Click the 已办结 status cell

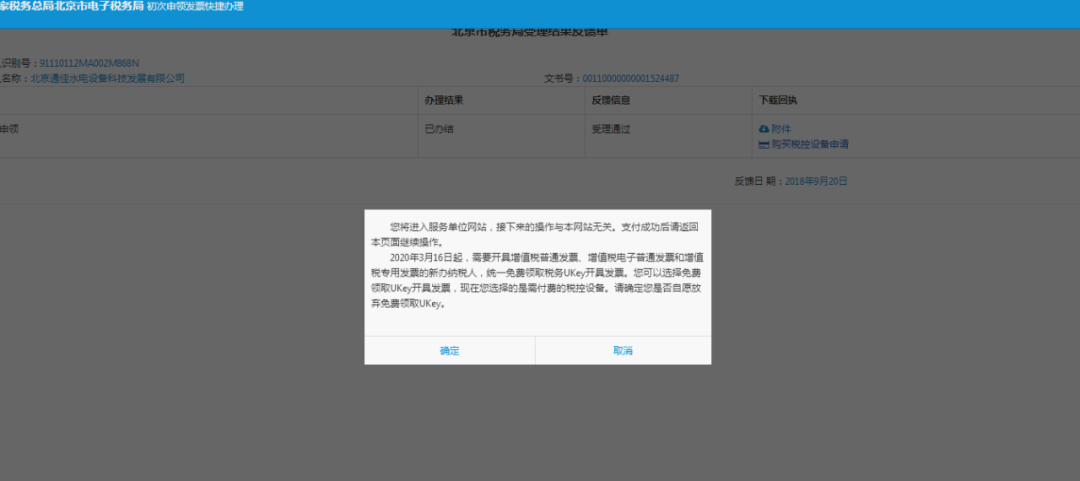[x=440, y=129]
